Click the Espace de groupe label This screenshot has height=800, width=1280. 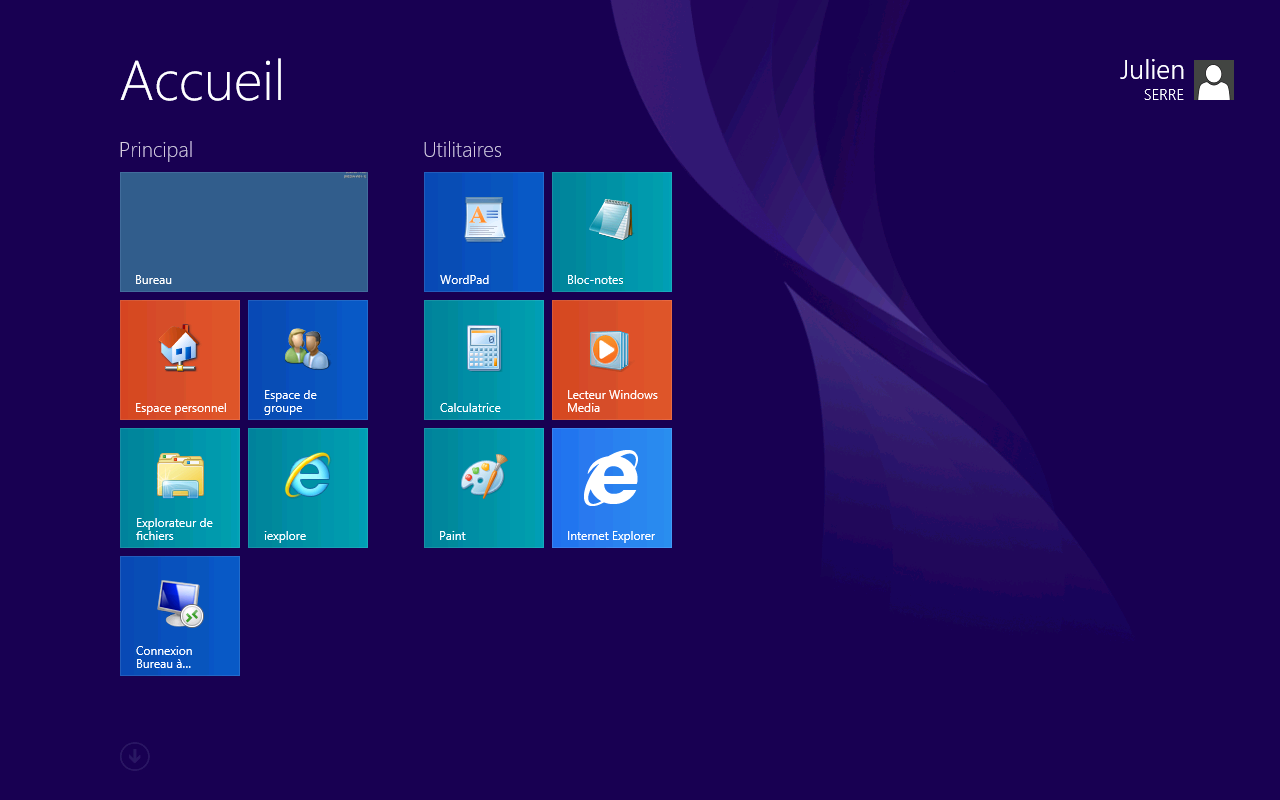coord(290,401)
